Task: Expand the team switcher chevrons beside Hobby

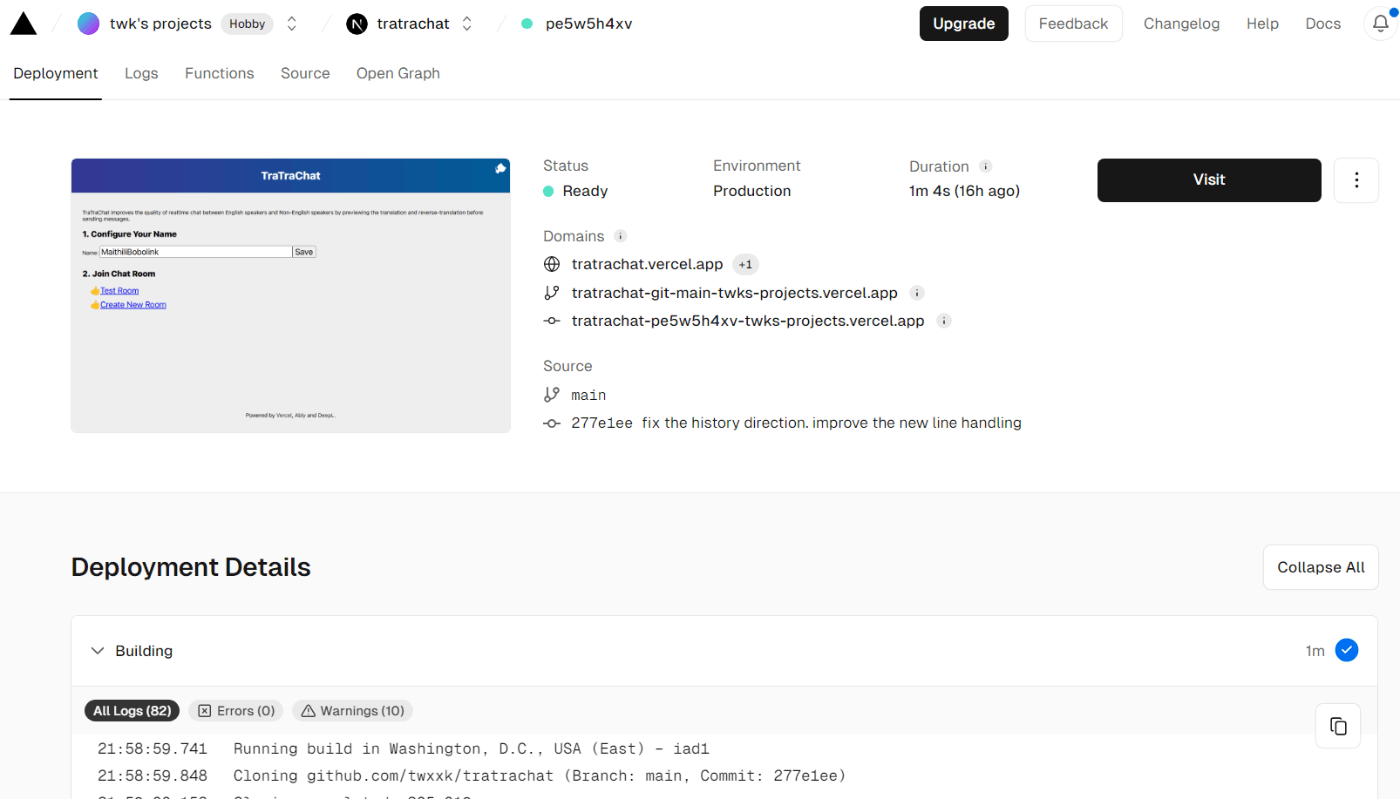Action: click(x=292, y=24)
